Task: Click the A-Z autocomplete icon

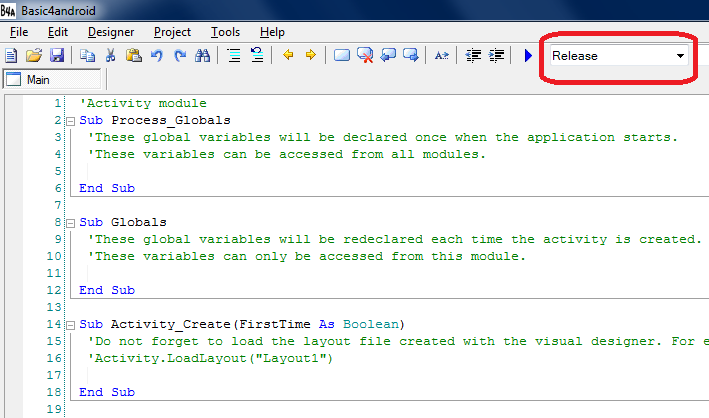Action: pos(441,56)
